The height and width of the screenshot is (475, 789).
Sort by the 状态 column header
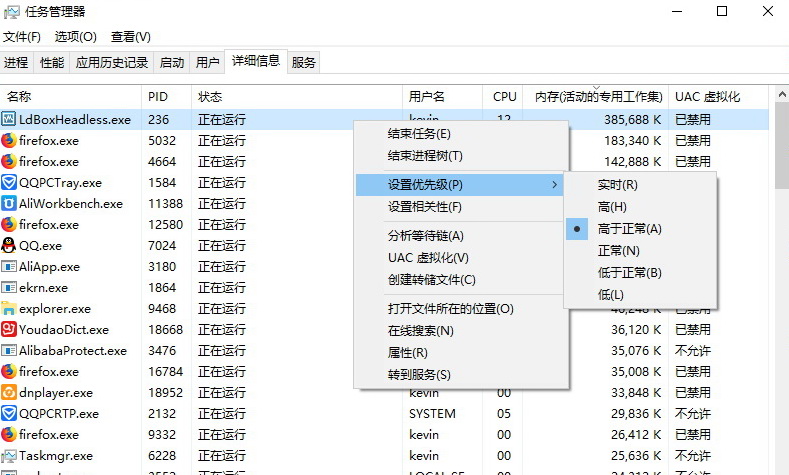click(x=297, y=97)
